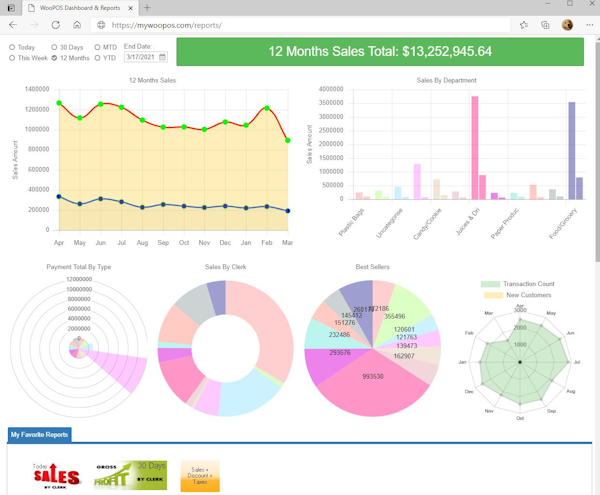Screen dimensions: 600x495
Task: Select the MTD radio button
Action: [x=97, y=47]
